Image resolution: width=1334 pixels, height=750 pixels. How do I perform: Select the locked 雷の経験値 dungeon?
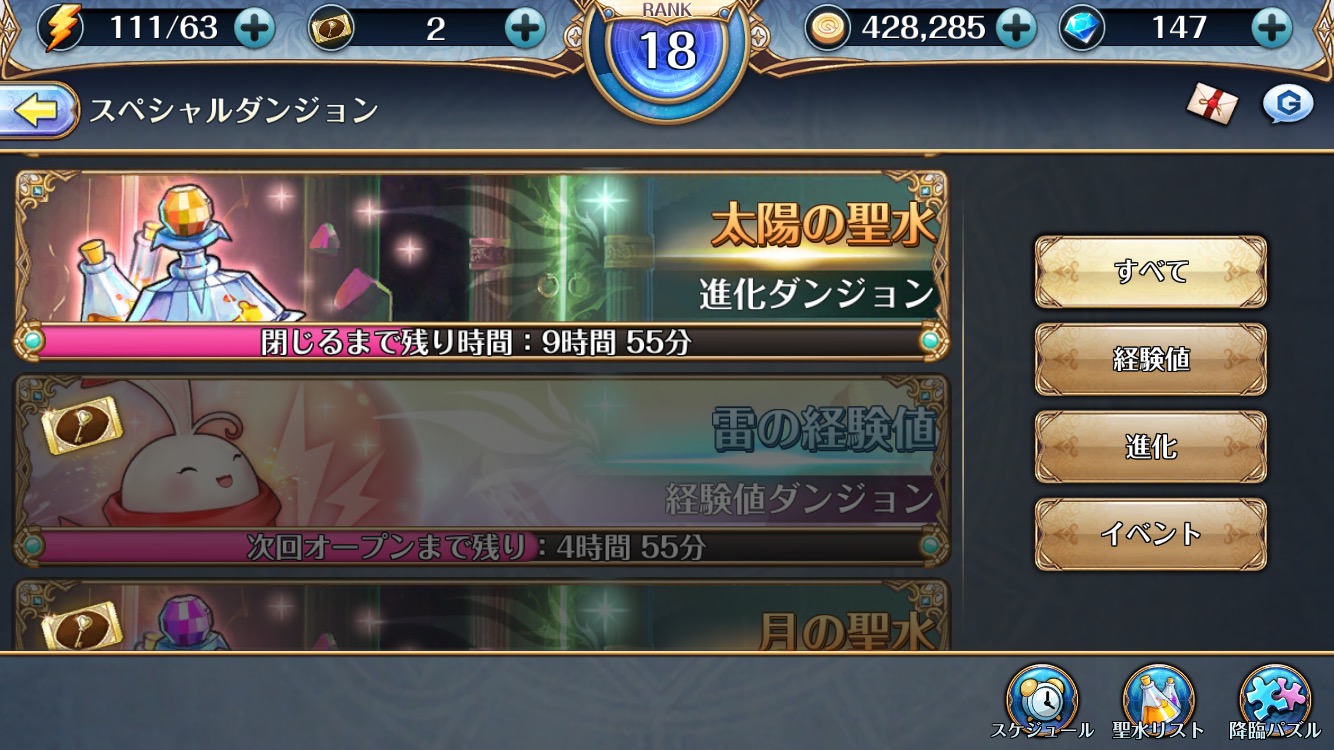tap(481, 470)
